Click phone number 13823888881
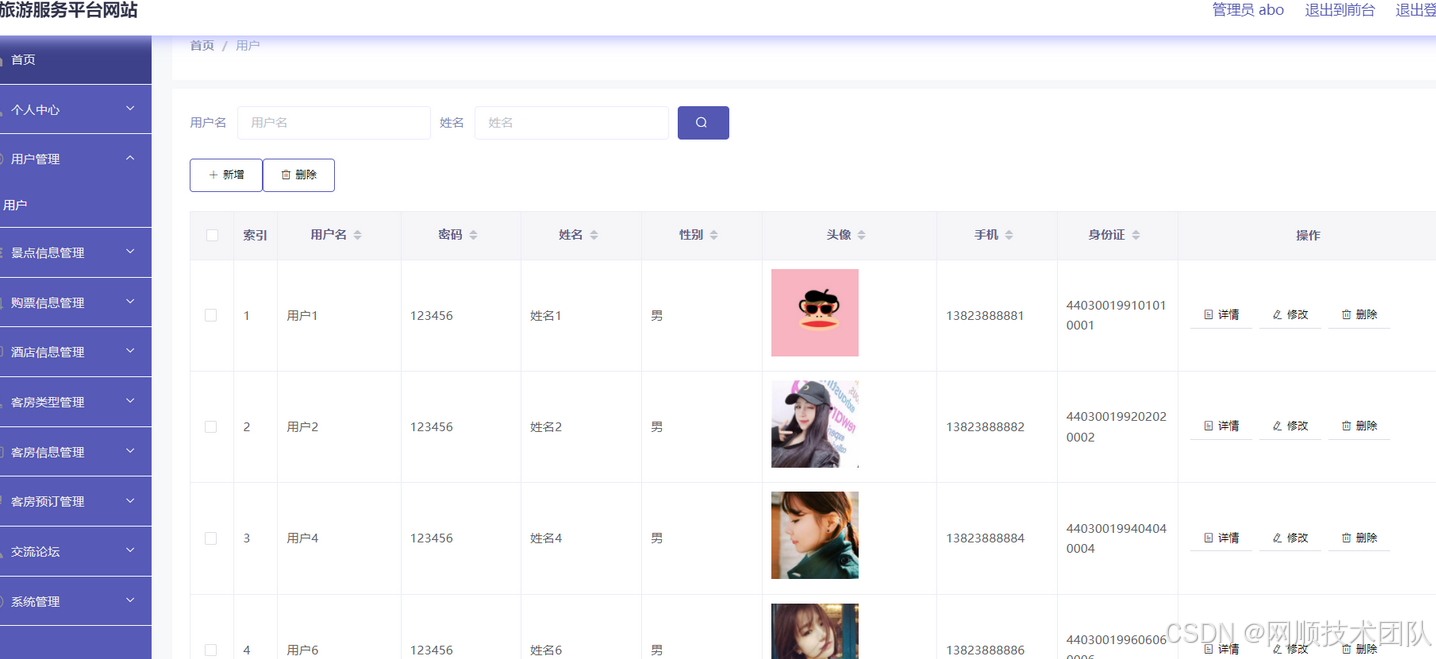Image resolution: width=1436 pixels, height=659 pixels. [x=985, y=316]
